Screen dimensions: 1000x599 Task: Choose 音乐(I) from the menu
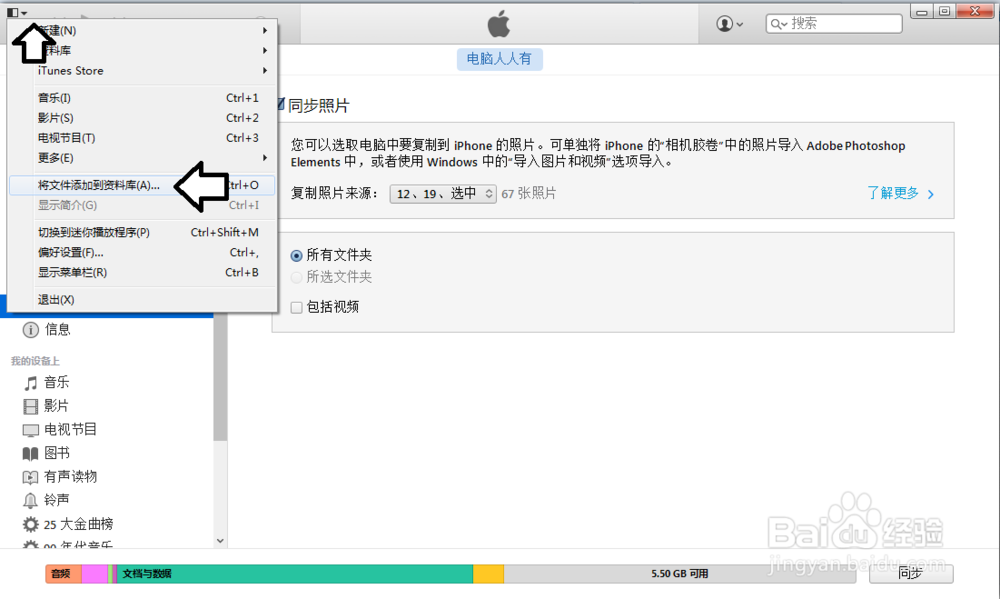142,98
